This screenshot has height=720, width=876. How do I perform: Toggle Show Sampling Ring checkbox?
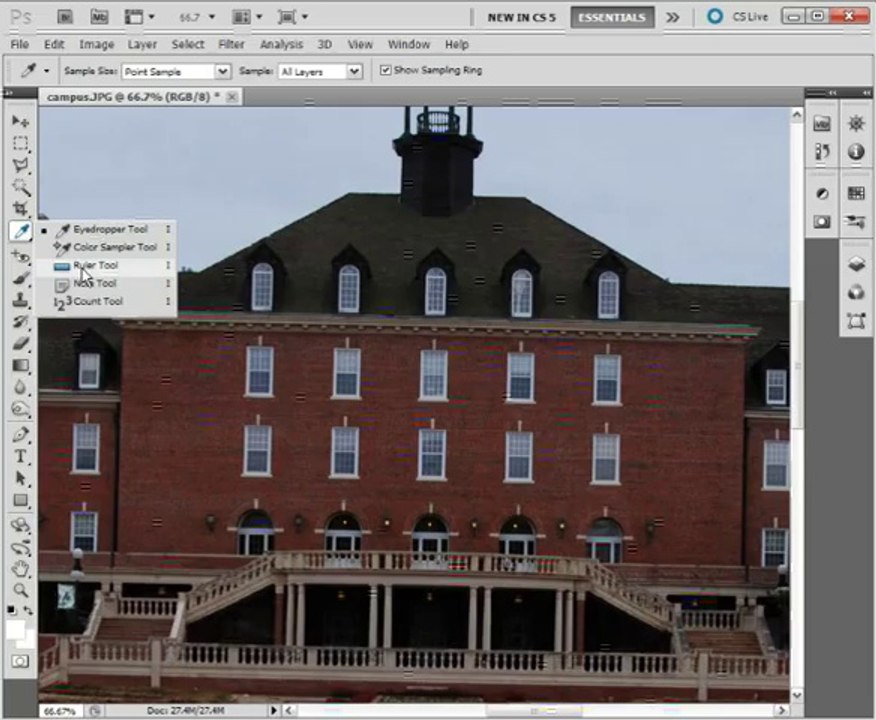coord(385,70)
